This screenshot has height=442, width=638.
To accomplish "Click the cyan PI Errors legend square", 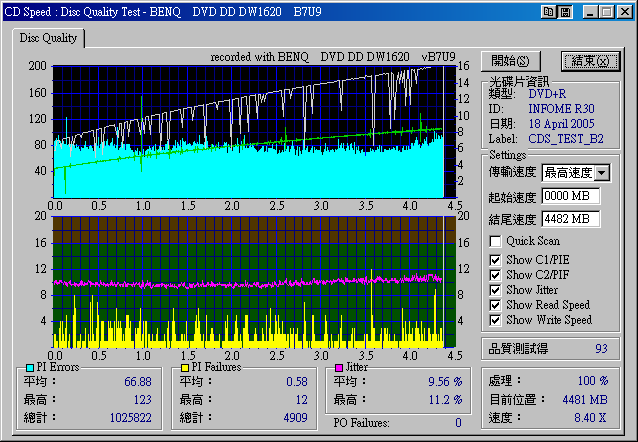I will [x=29, y=368].
